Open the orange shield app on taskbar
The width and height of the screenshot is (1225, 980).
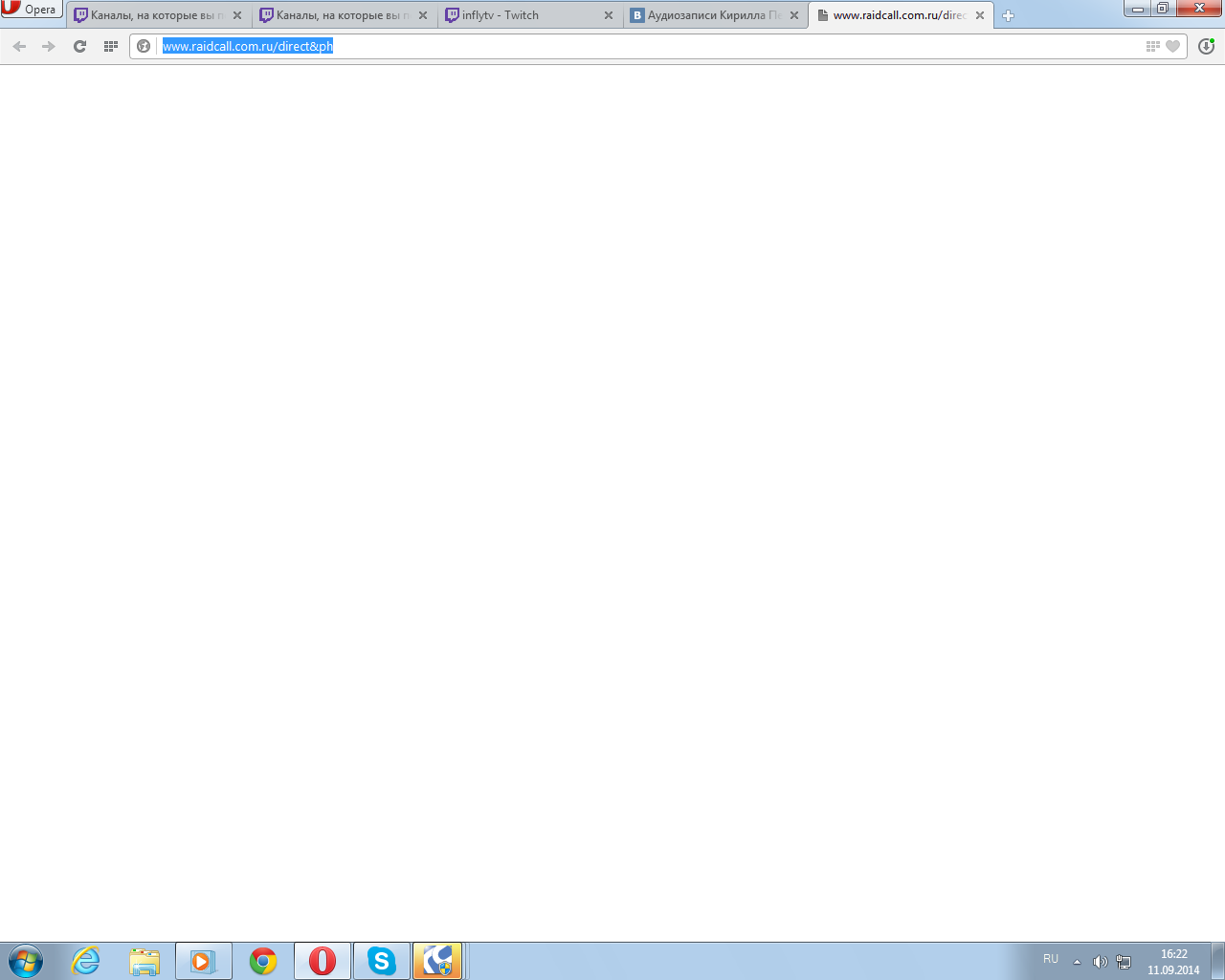[438, 961]
